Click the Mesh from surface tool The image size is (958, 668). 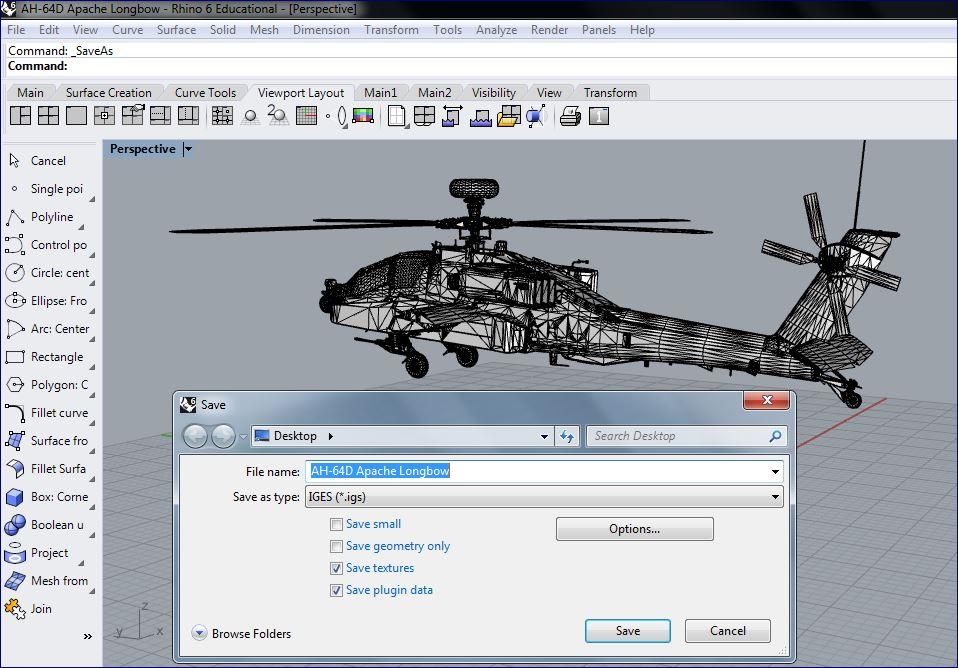[x=45, y=581]
